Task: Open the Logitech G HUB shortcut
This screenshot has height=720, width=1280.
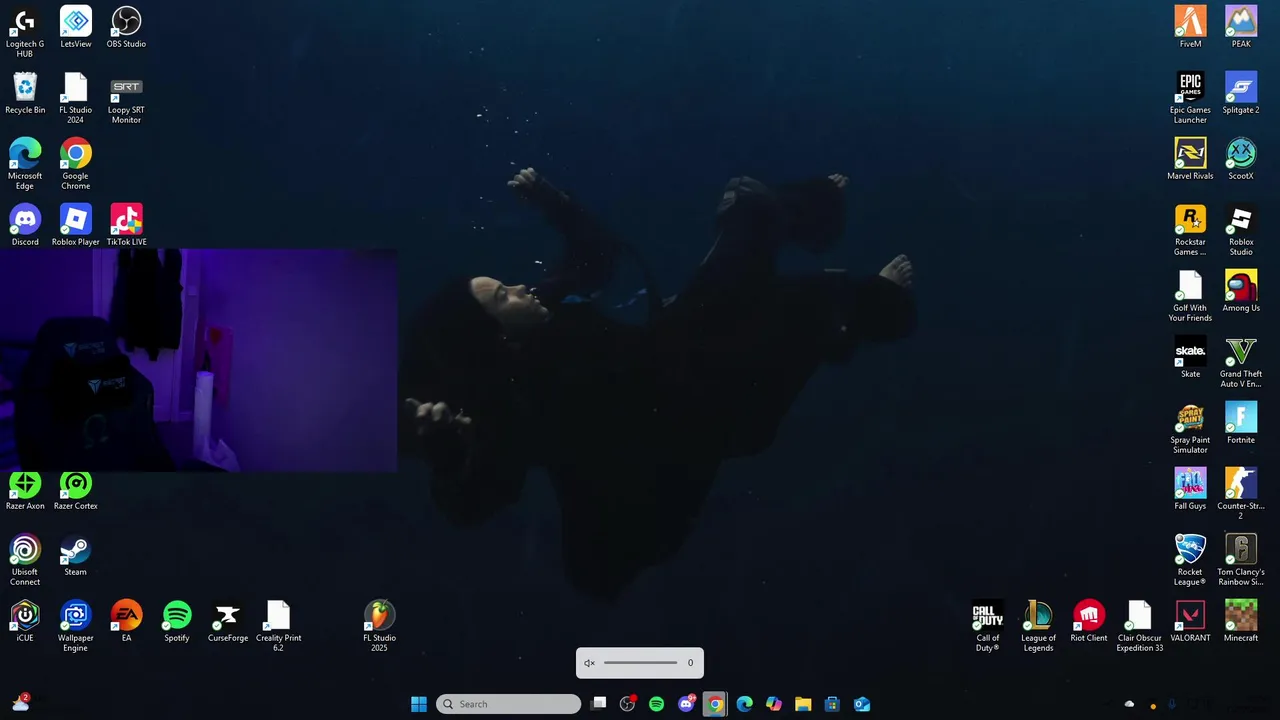Action: coord(25,32)
